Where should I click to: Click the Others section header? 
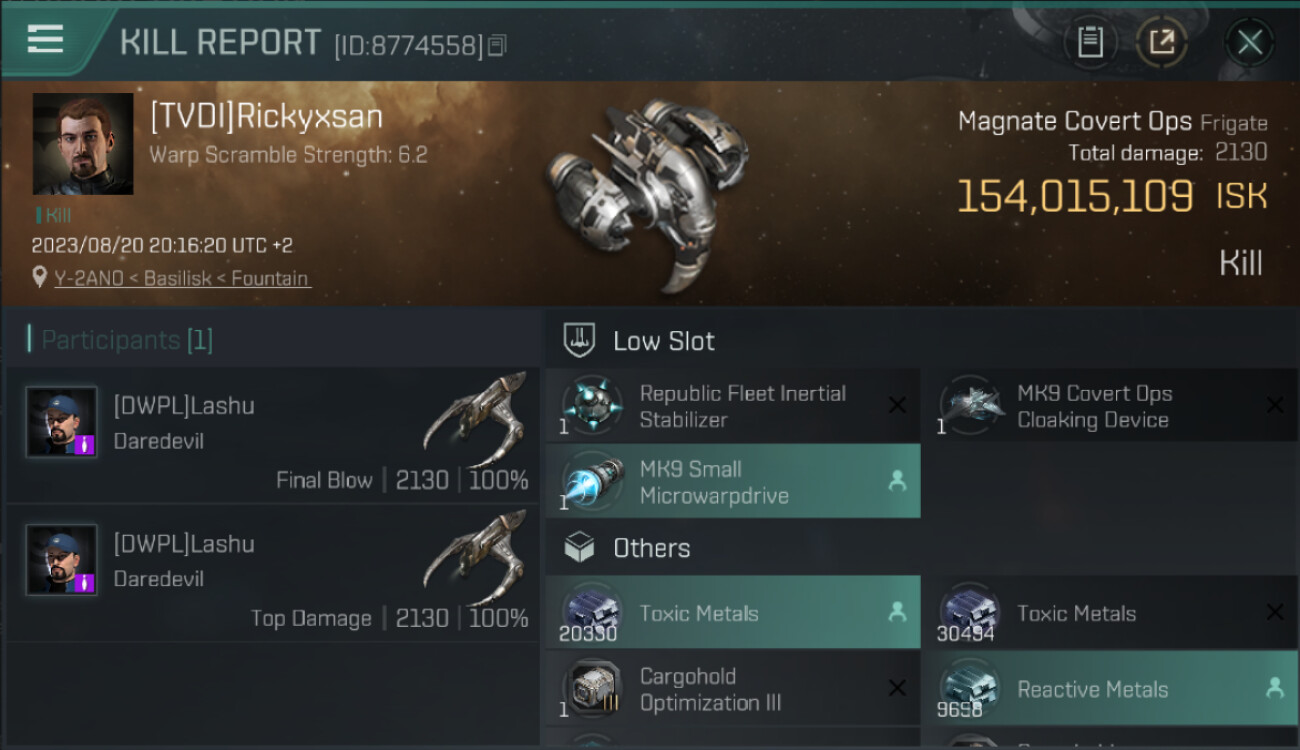[651, 548]
